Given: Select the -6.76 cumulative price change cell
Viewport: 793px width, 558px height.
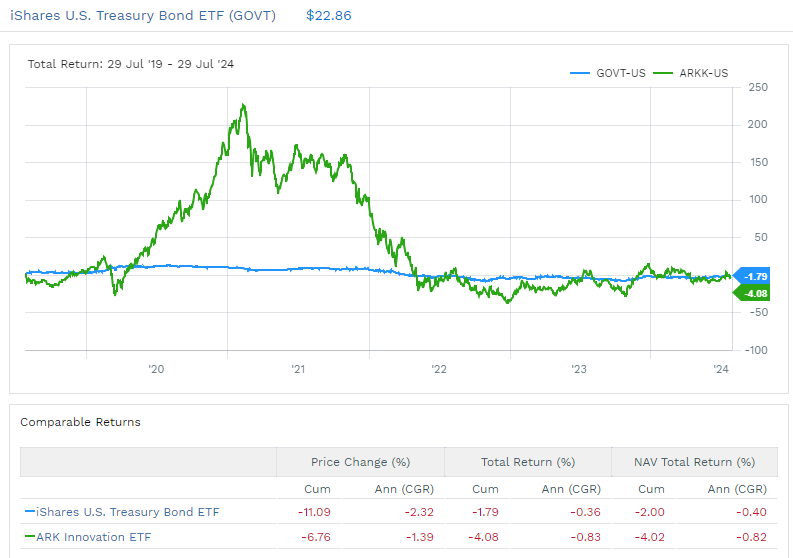Looking at the screenshot, I should coord(316,537).
